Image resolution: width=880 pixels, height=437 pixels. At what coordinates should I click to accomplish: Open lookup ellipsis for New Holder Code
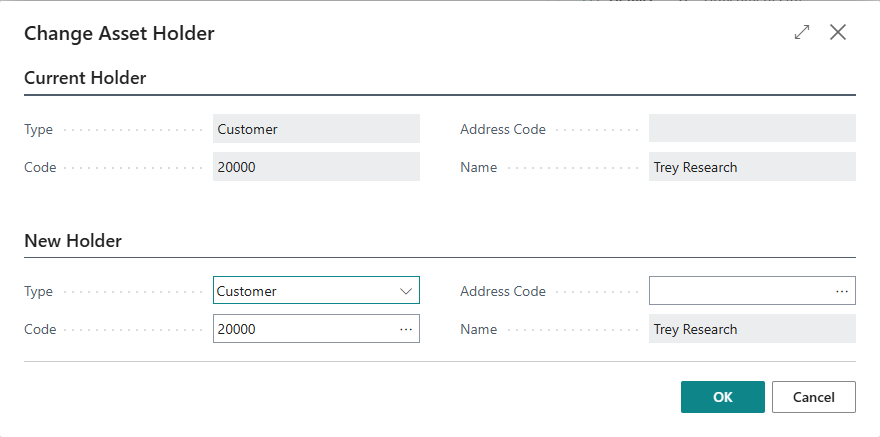coord(406,329)
